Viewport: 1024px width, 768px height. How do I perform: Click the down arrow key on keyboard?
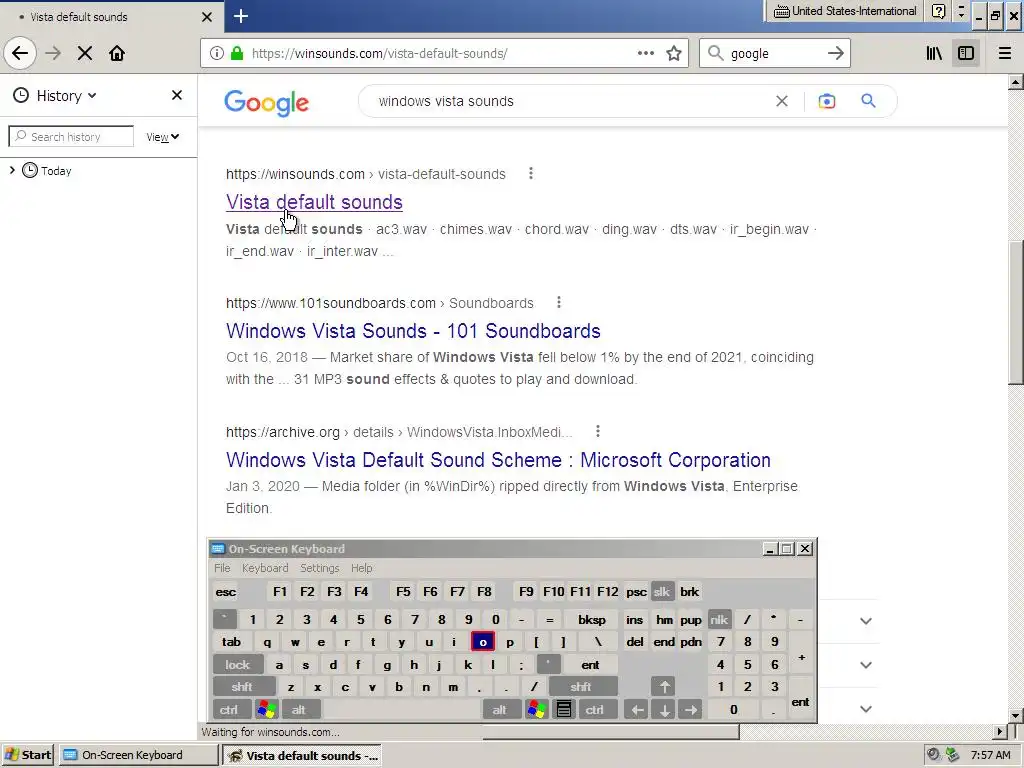click(664, 710)
